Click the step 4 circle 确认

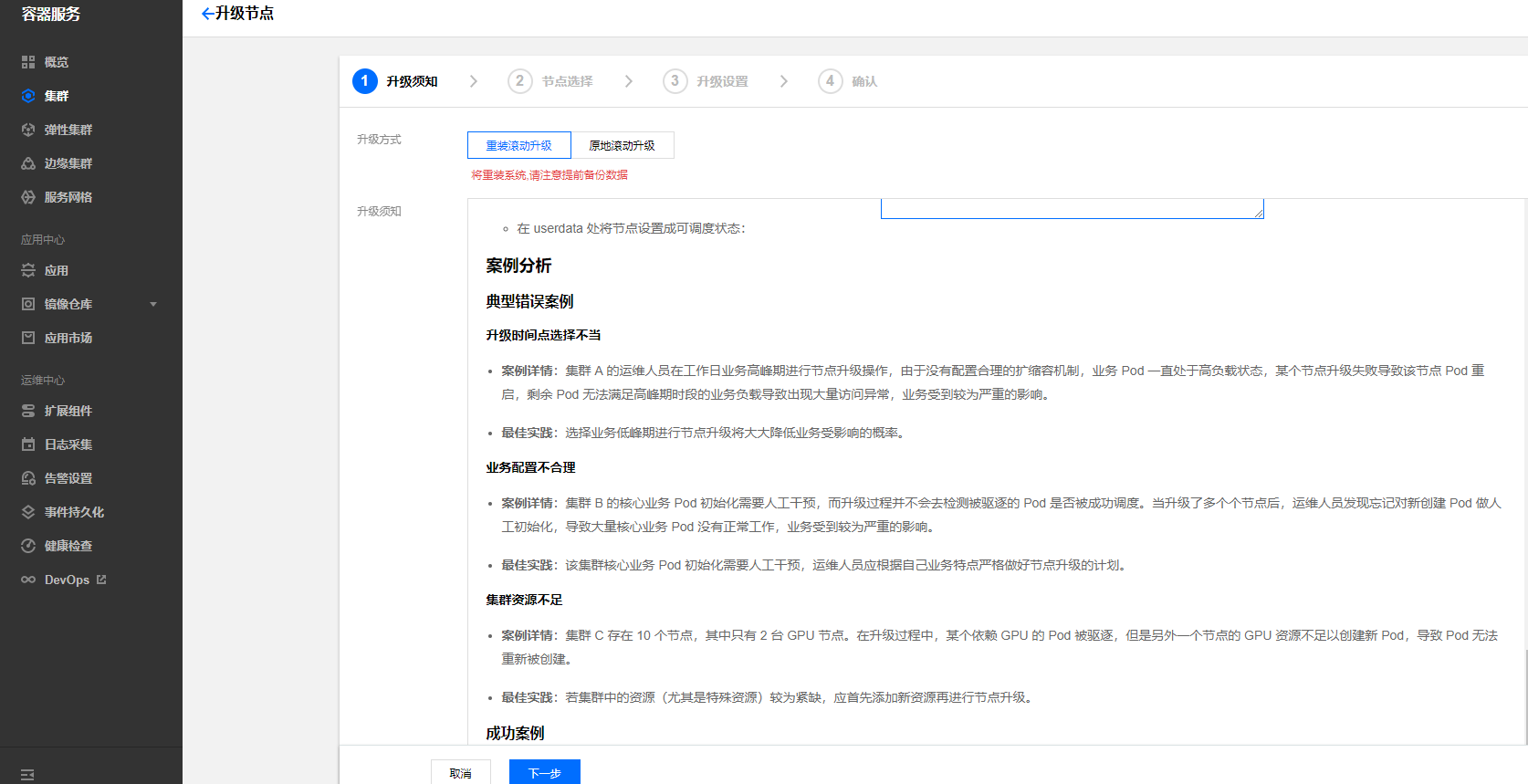tap(831, 81)
